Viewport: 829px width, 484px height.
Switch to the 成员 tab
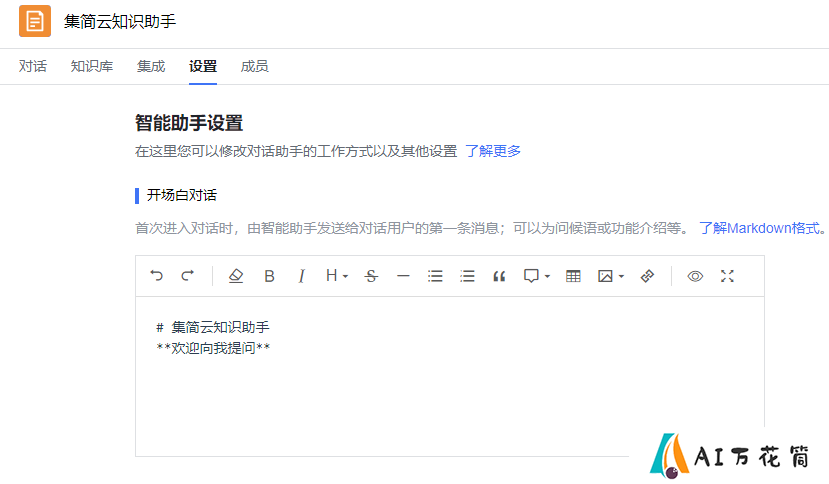[254, 67]
